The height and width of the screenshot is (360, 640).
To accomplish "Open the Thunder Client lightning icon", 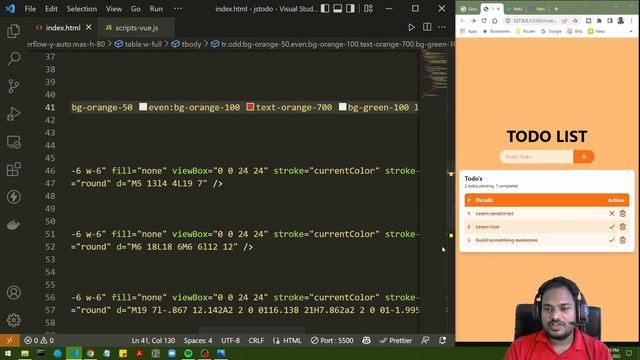I will tap(13, 197).
